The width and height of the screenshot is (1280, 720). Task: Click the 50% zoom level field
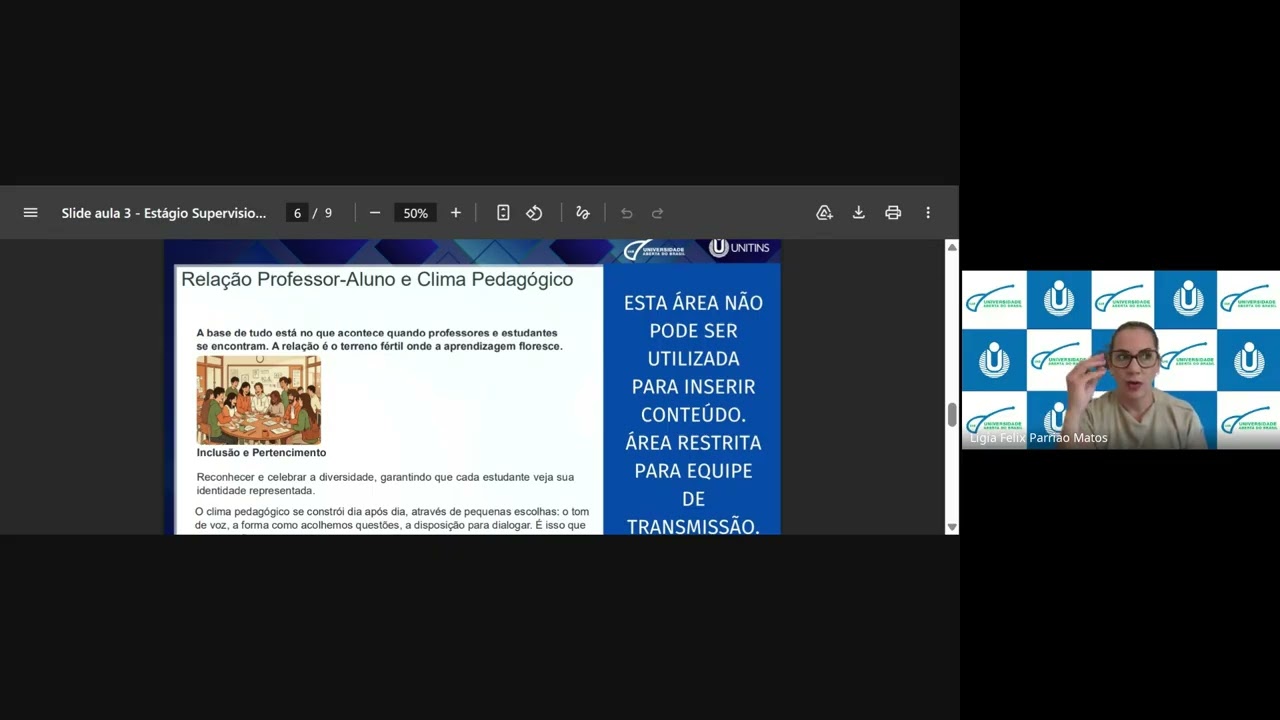point(415,213)
